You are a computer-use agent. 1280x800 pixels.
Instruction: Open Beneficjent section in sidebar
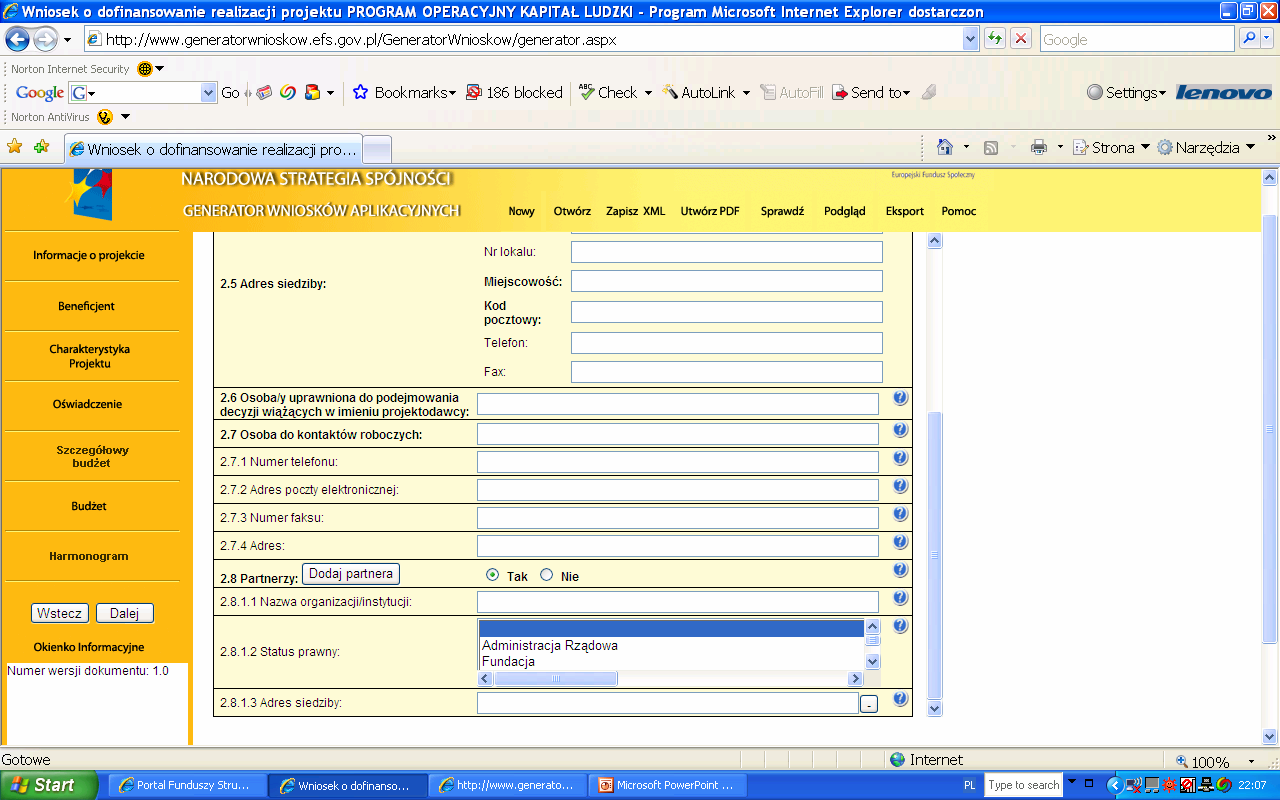pyautogui.click(x=87, y=306)
